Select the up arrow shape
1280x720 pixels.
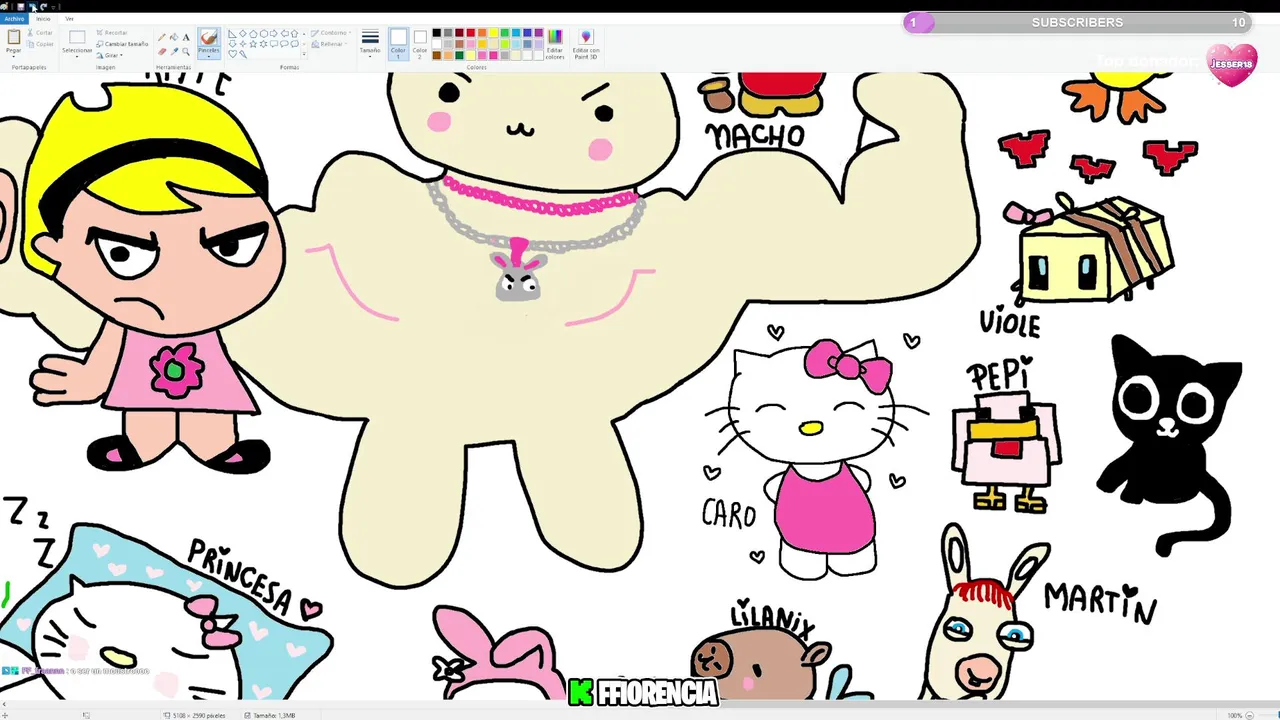coord(294,33)
